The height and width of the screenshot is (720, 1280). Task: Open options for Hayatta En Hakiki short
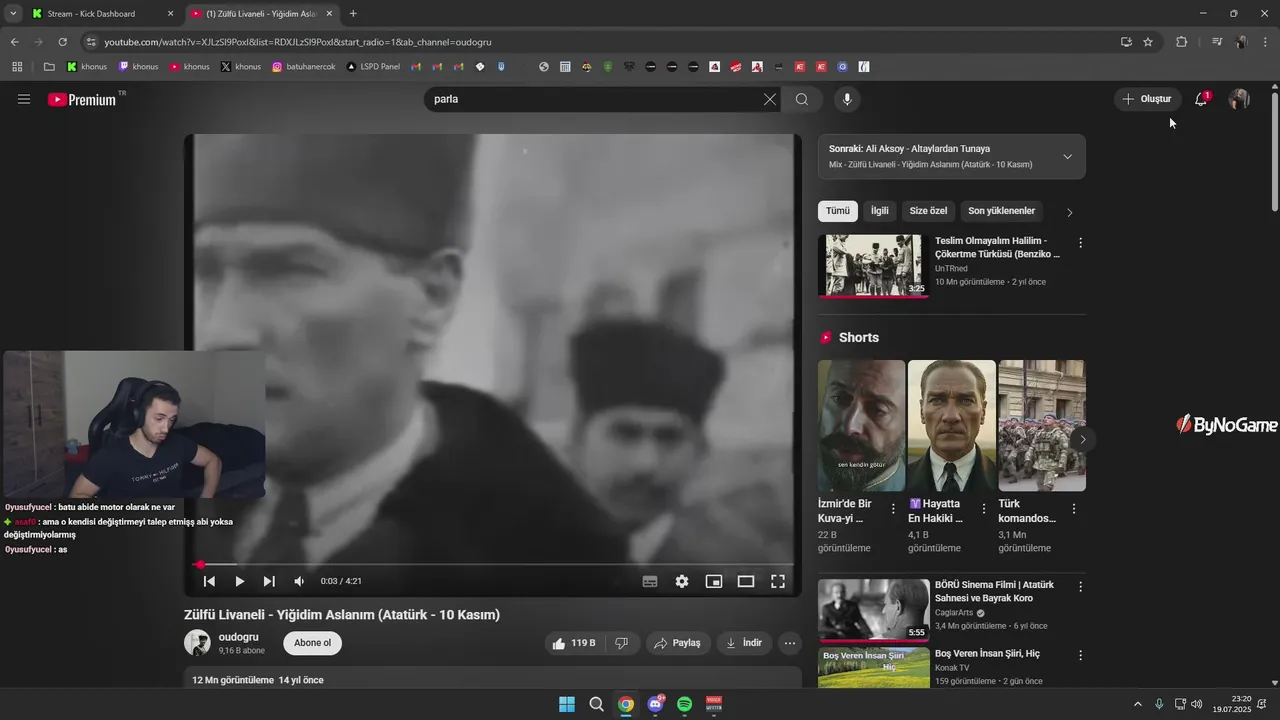pyautogui.click(x=984, y=509)
